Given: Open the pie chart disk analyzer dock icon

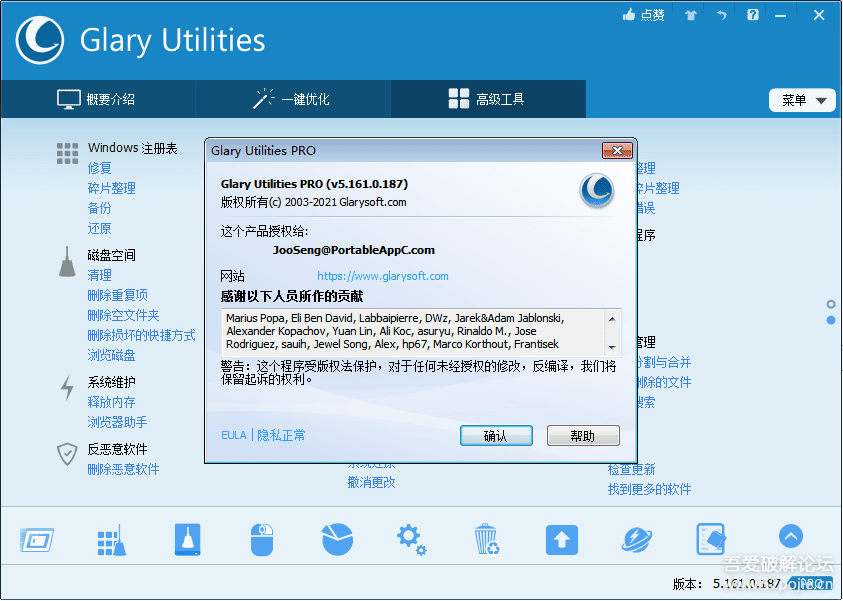Looking at the screenshot, I should 338,539.
